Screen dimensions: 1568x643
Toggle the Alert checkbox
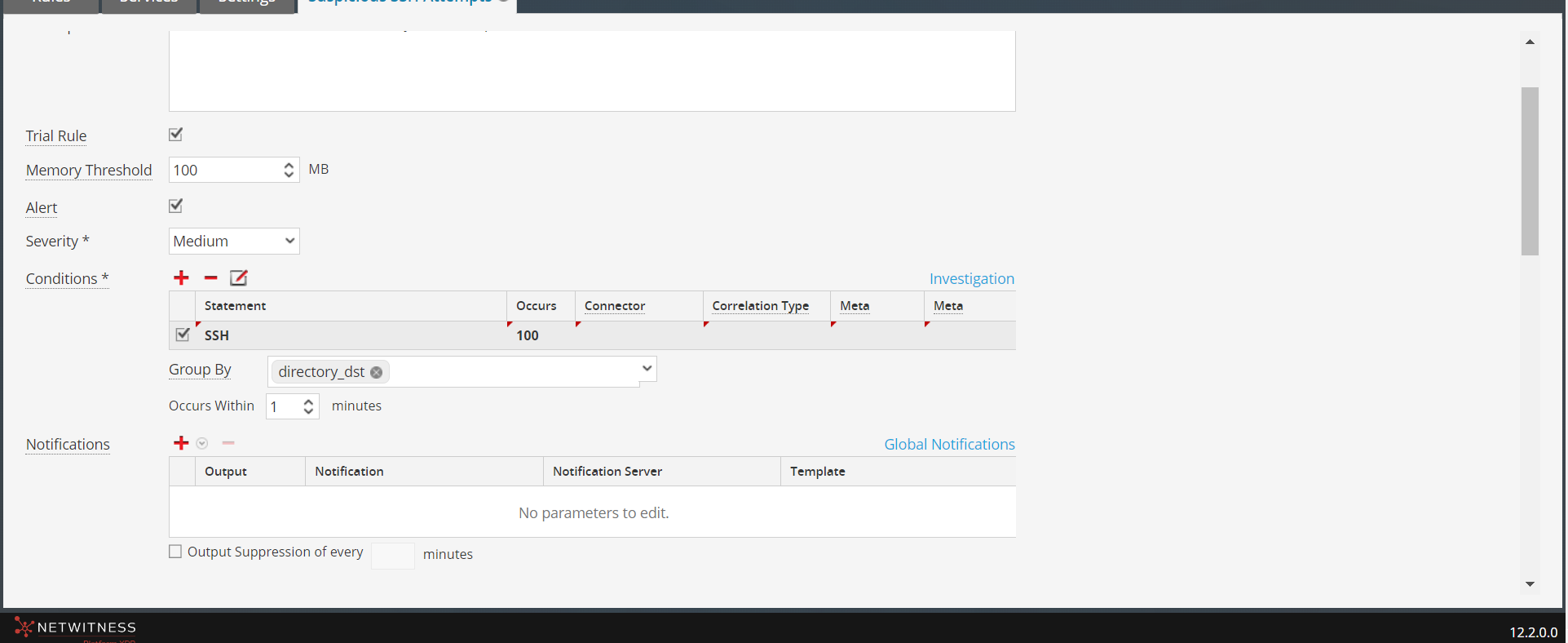[175, 206]
